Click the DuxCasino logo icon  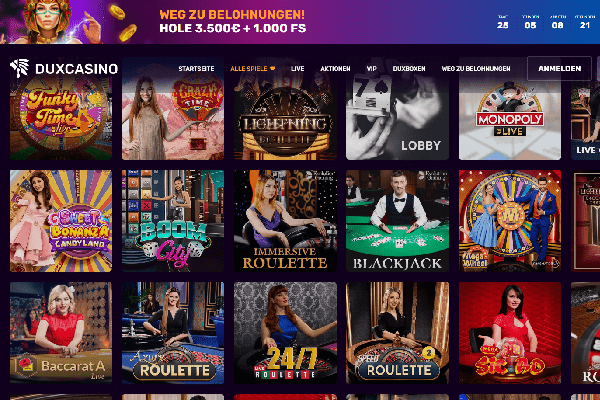pos(20,68)
